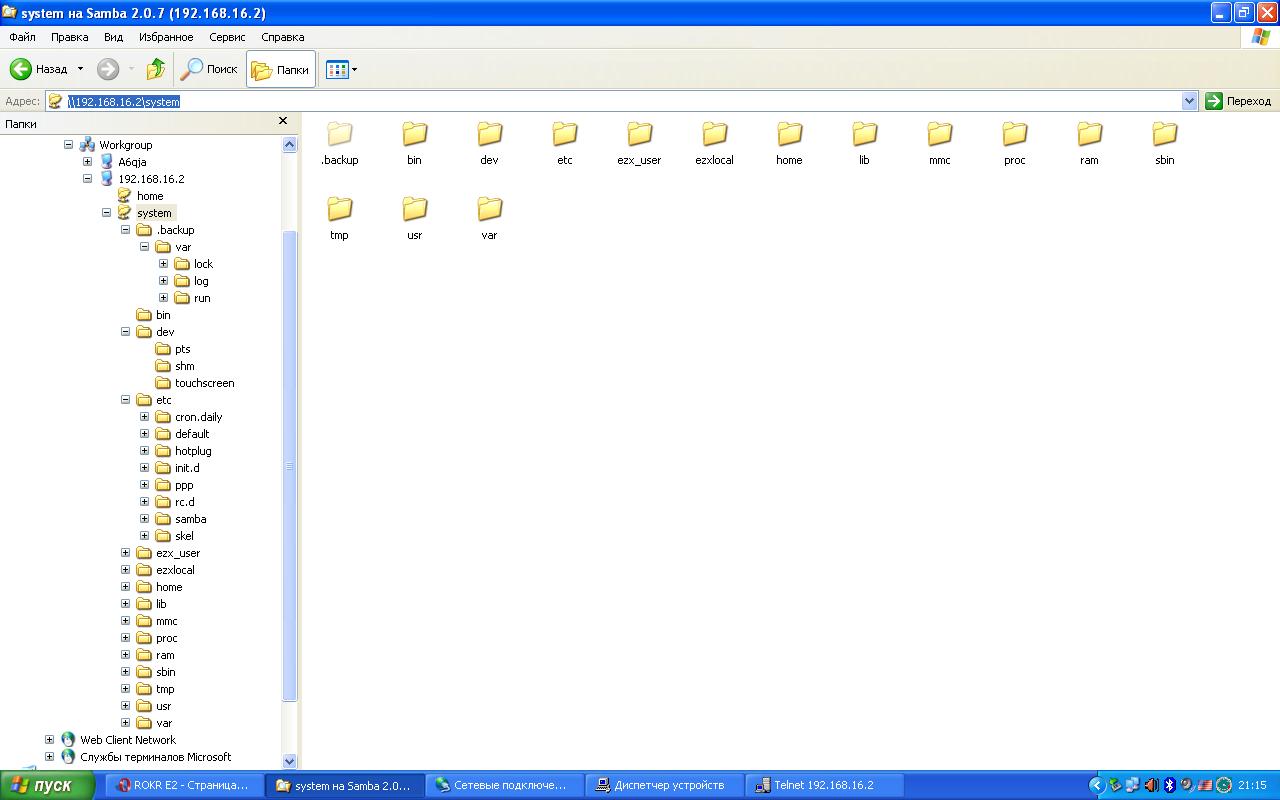The image size is (1280, 800).
Task: Click the folder tree vertical scrollbar thumb
Action: coord(290,466)
